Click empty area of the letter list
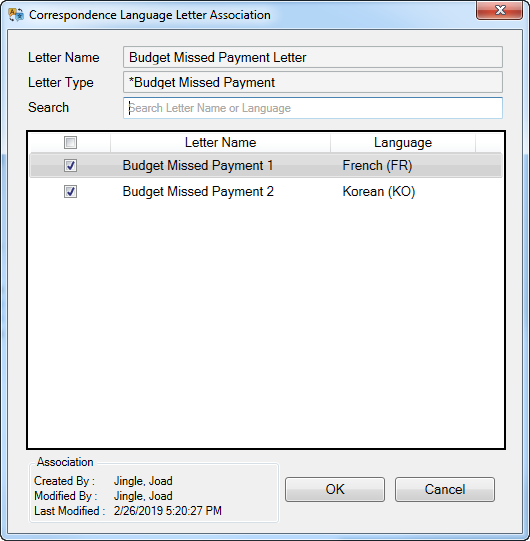Image resolution: width=530 pixels, height=541 pixels. tap(266, 324)
